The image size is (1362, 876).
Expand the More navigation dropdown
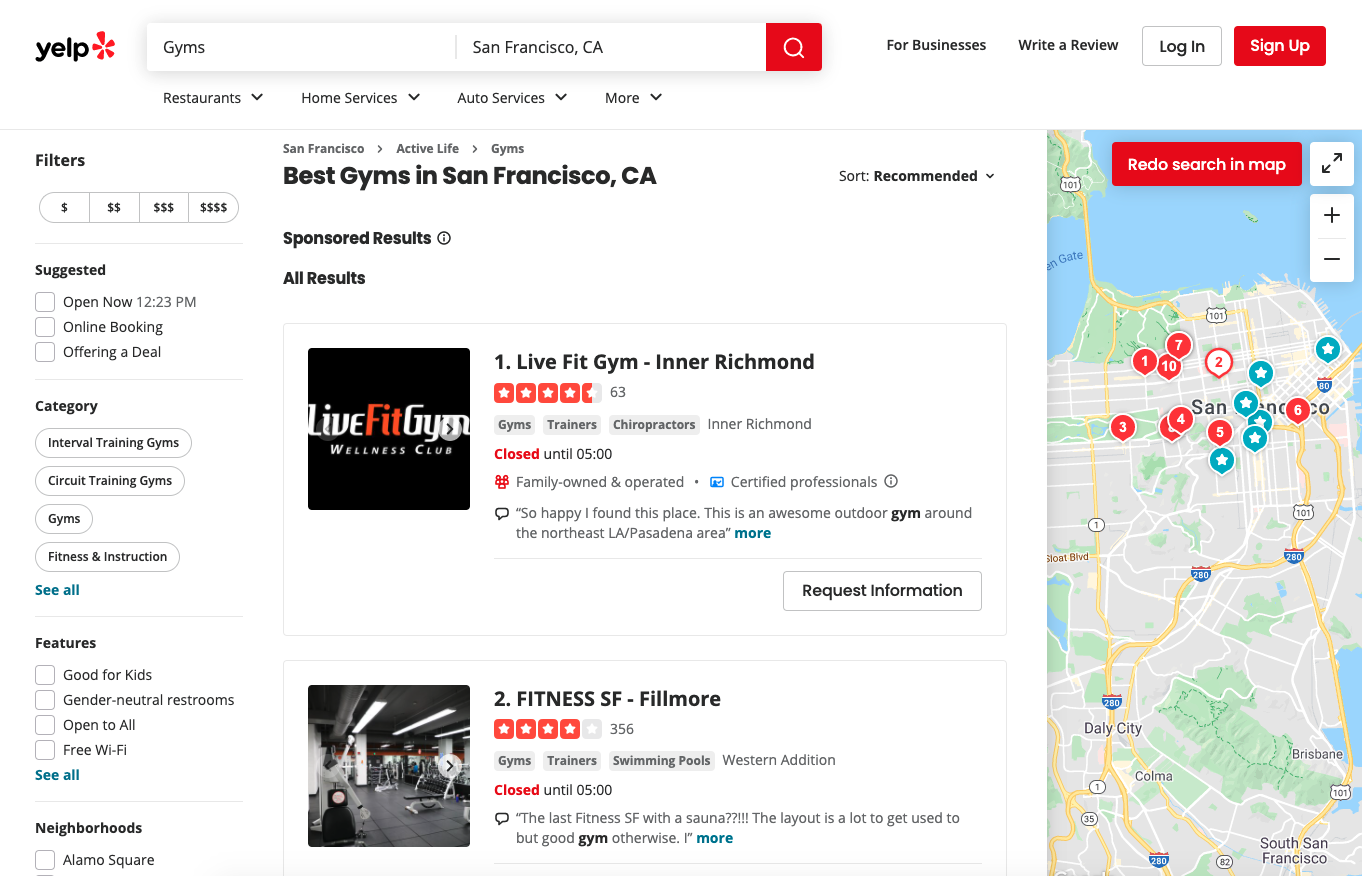(632, 97)
